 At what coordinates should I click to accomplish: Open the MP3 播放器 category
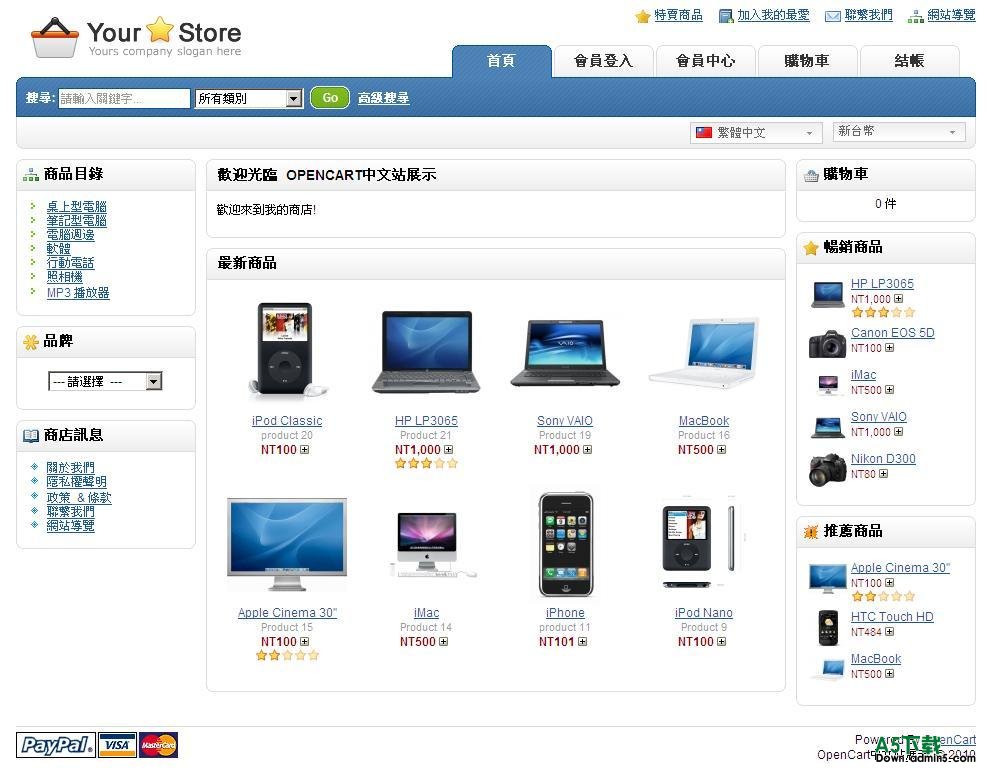78,293
